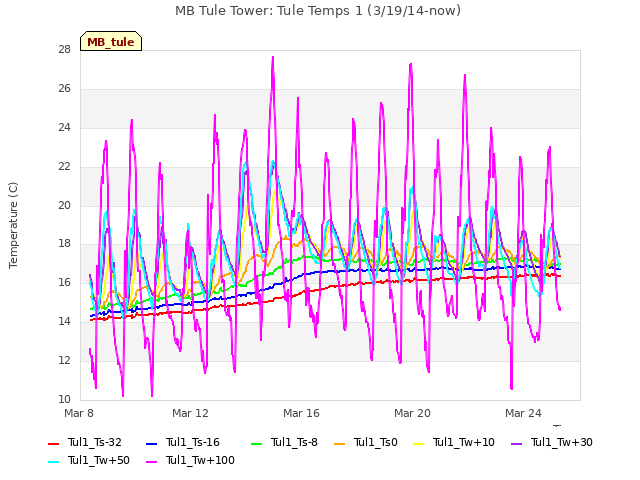Click the 12 y-axis tick label
Screen dimensions: 640x480
[x=64, y=360]
